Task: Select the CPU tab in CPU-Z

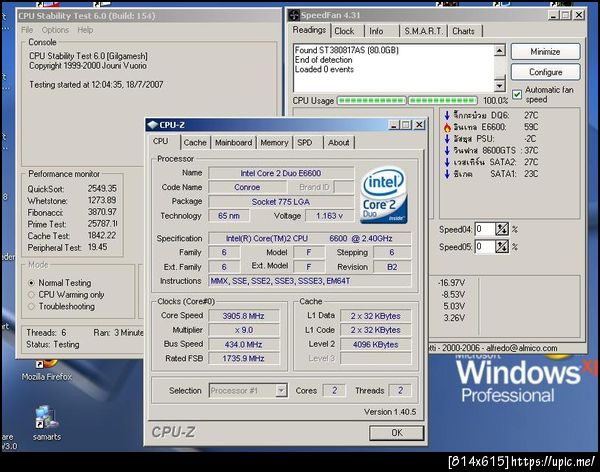Action: click(161, 141)
